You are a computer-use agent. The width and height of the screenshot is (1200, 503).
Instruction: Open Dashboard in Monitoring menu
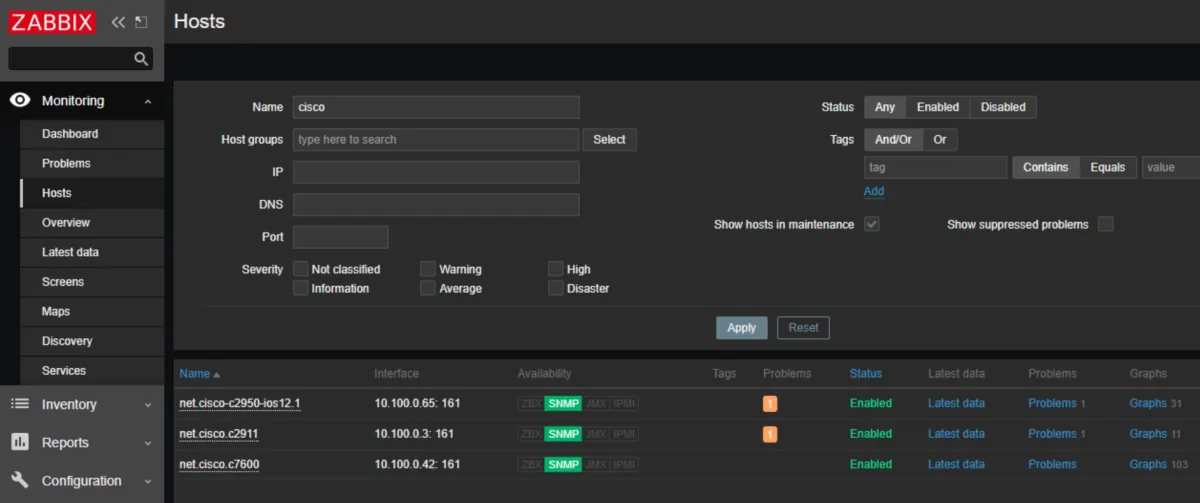[91, 134]
